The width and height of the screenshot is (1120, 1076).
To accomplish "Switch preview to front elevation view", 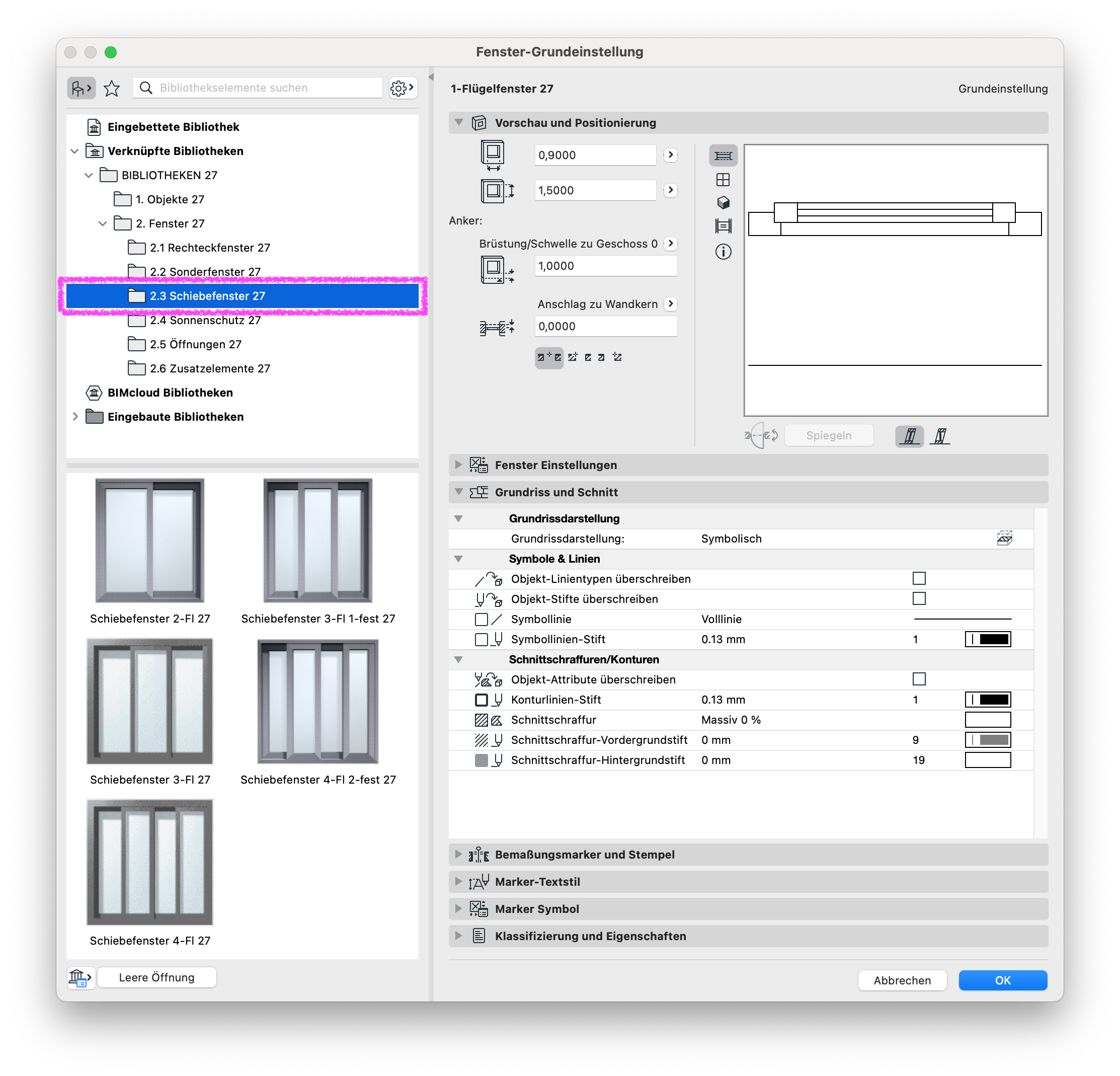I will [x=723, y=180].
